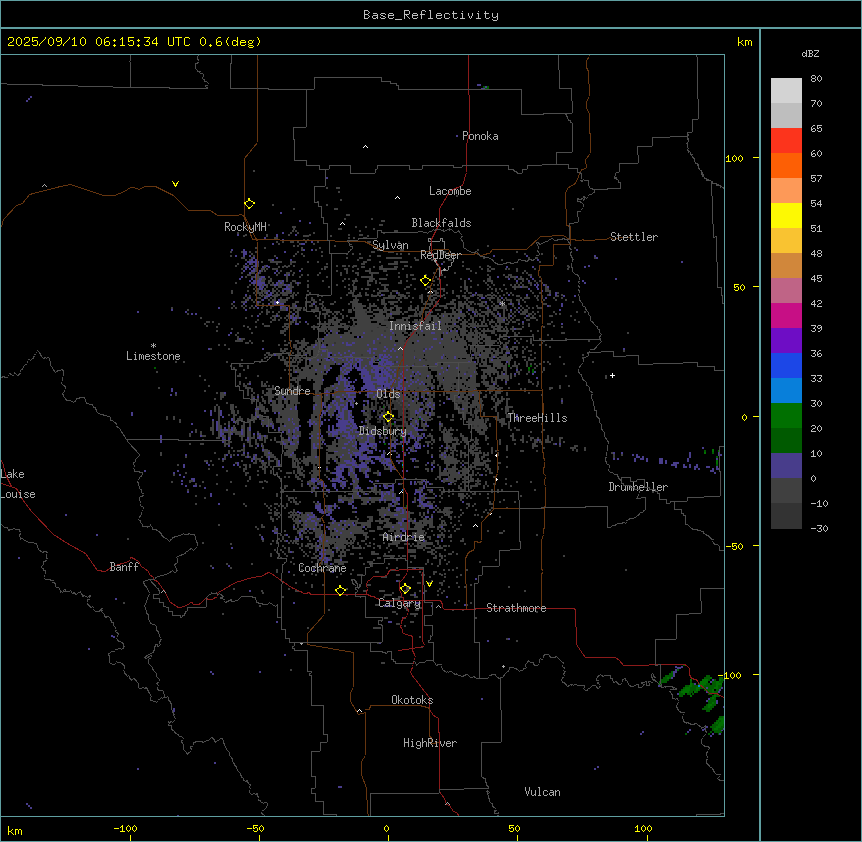This screenshot has height=842, width=862.
Task: Select the Stettler label
Action: (634, 237)
